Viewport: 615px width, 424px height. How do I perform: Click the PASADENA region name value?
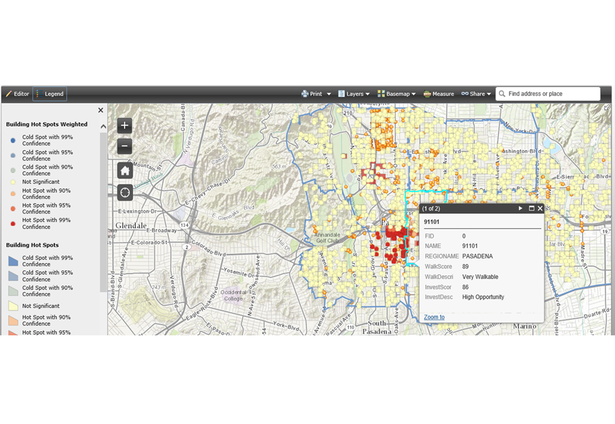[477, 256]
